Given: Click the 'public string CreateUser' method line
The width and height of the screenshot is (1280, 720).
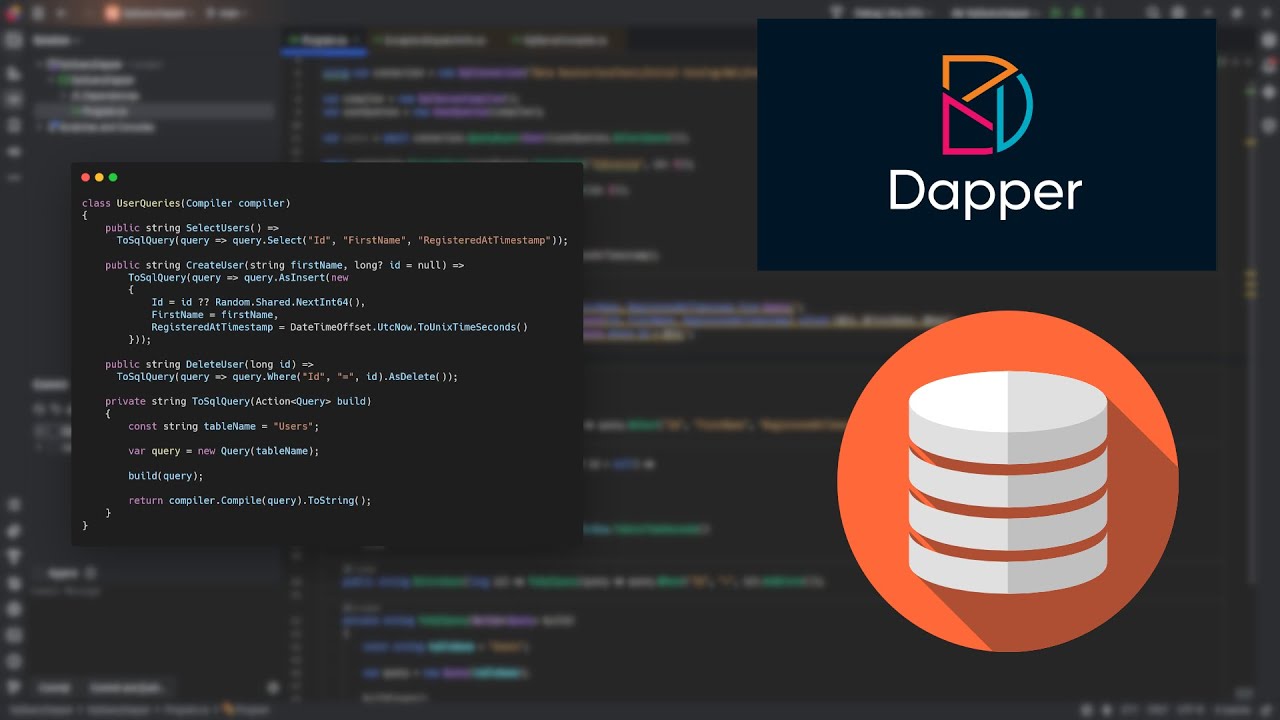Looking at the screenshot, I should (x=285, y=265).
